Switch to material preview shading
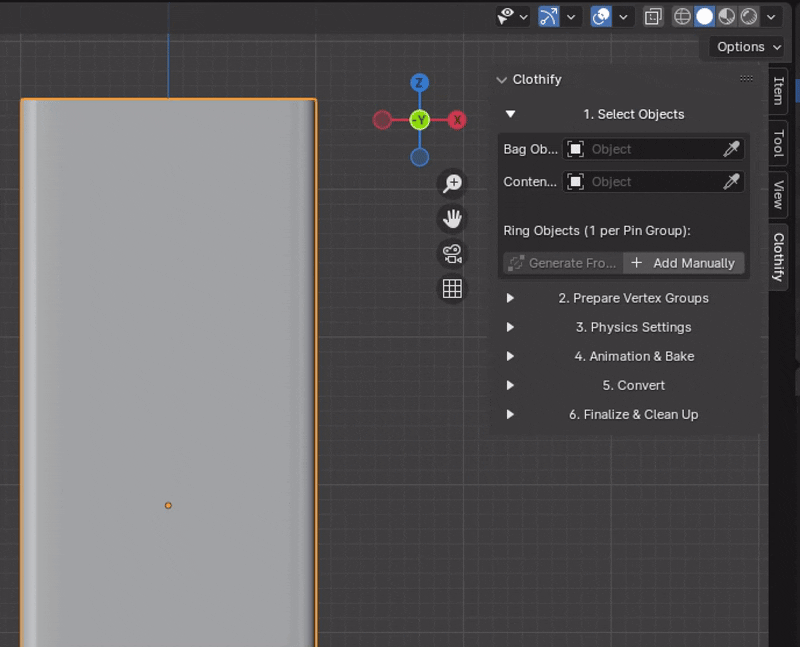 pyautogui.click(x=727, y=17)
